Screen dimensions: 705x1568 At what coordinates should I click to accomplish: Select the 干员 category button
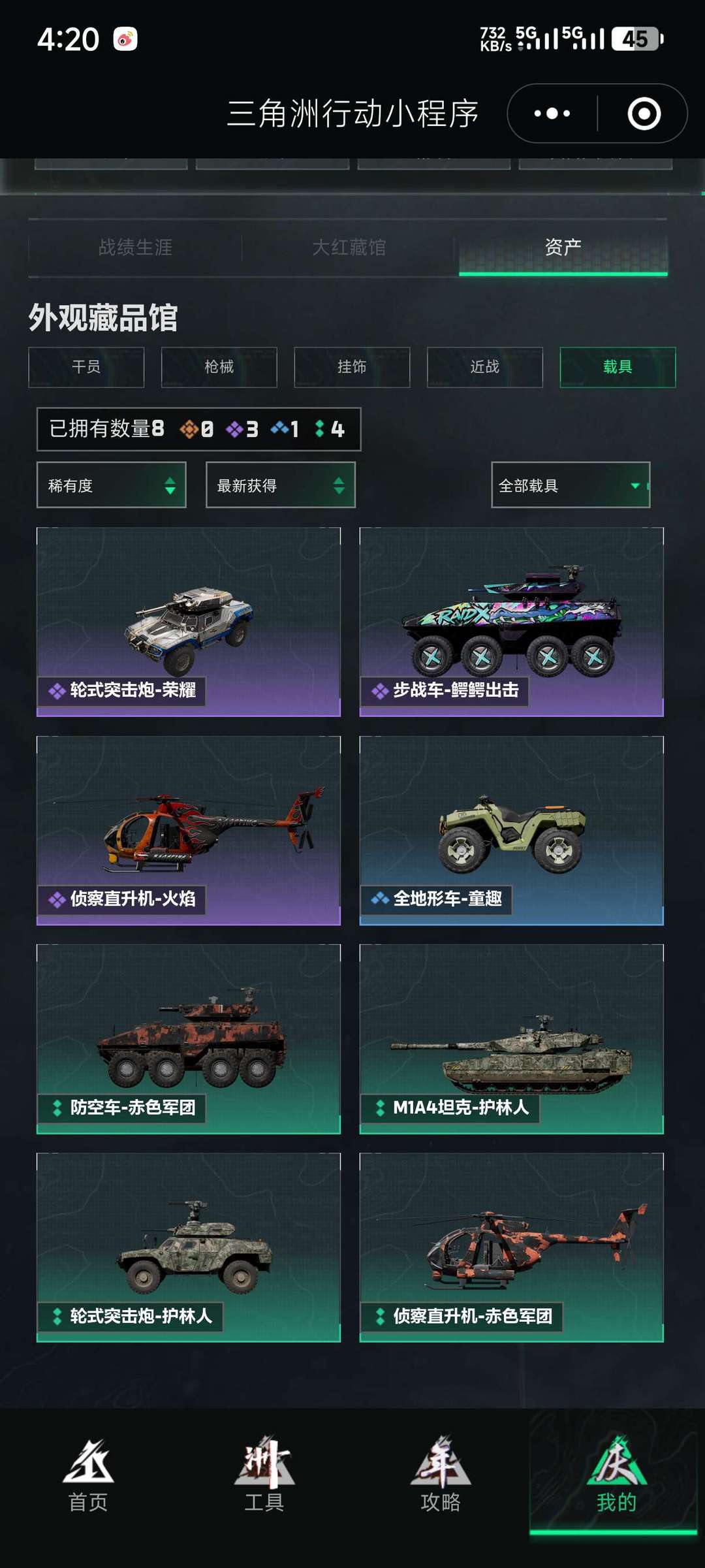pos(86,367)
